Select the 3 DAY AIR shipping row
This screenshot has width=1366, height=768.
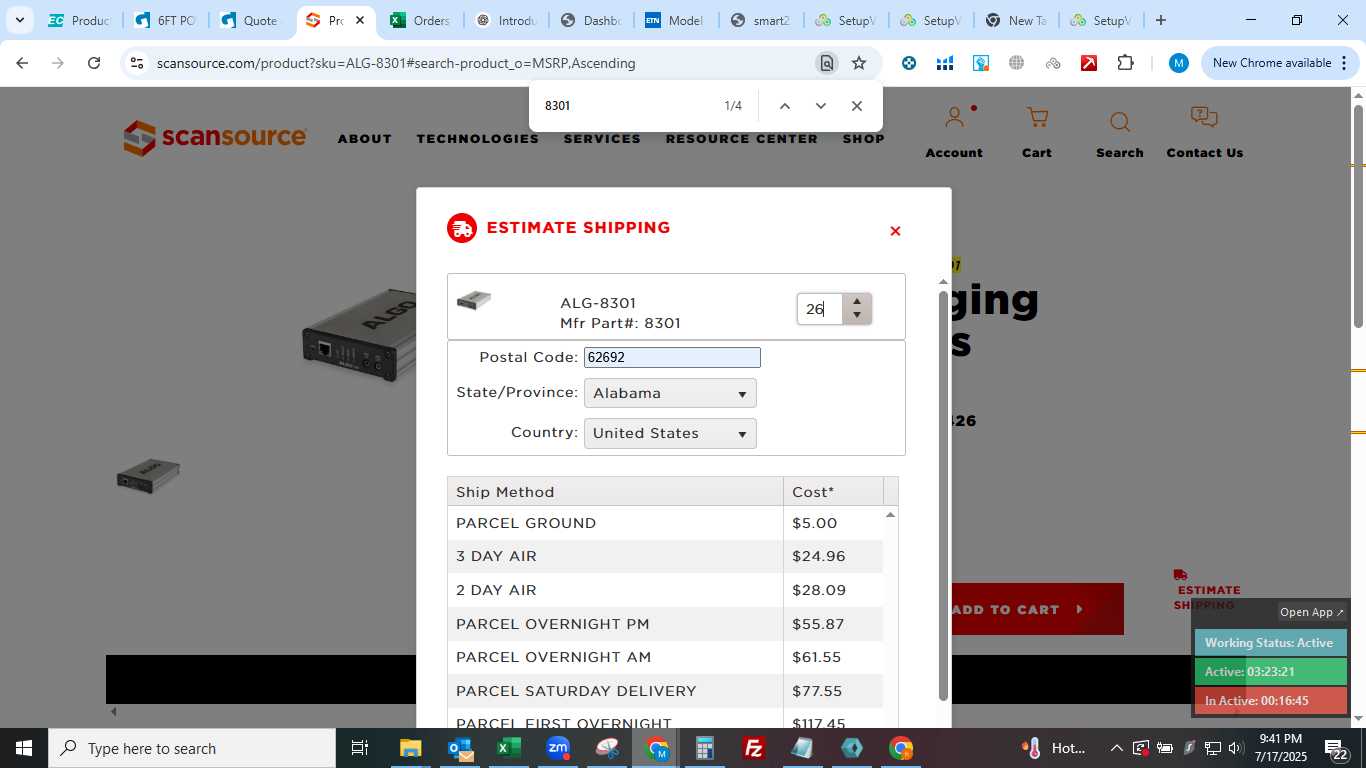pyautogui.click(x=665, y=556)
